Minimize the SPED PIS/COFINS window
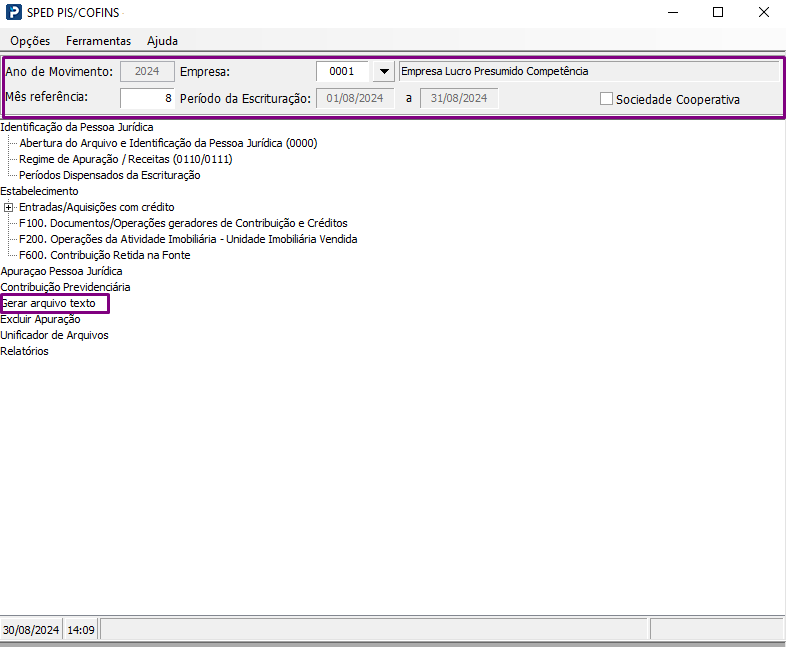The image size is (786, 647). click(x=673, y=13)
